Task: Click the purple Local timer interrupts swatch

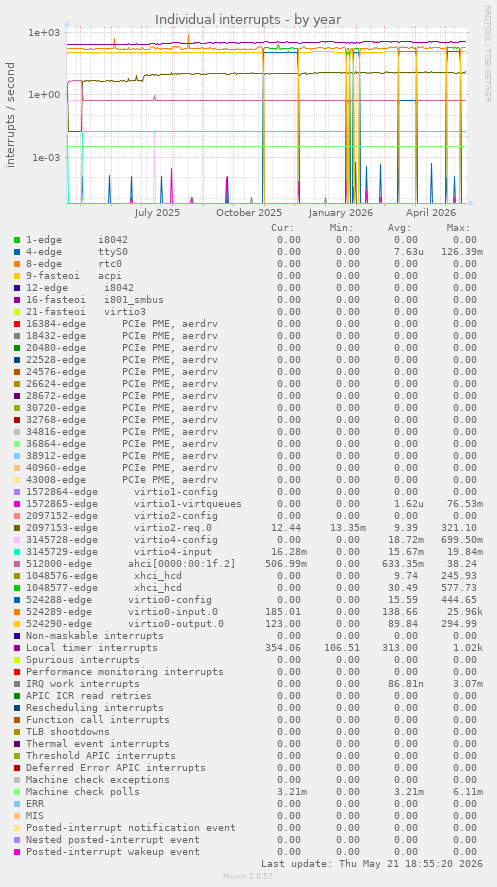Action: [x=17, y=648]
